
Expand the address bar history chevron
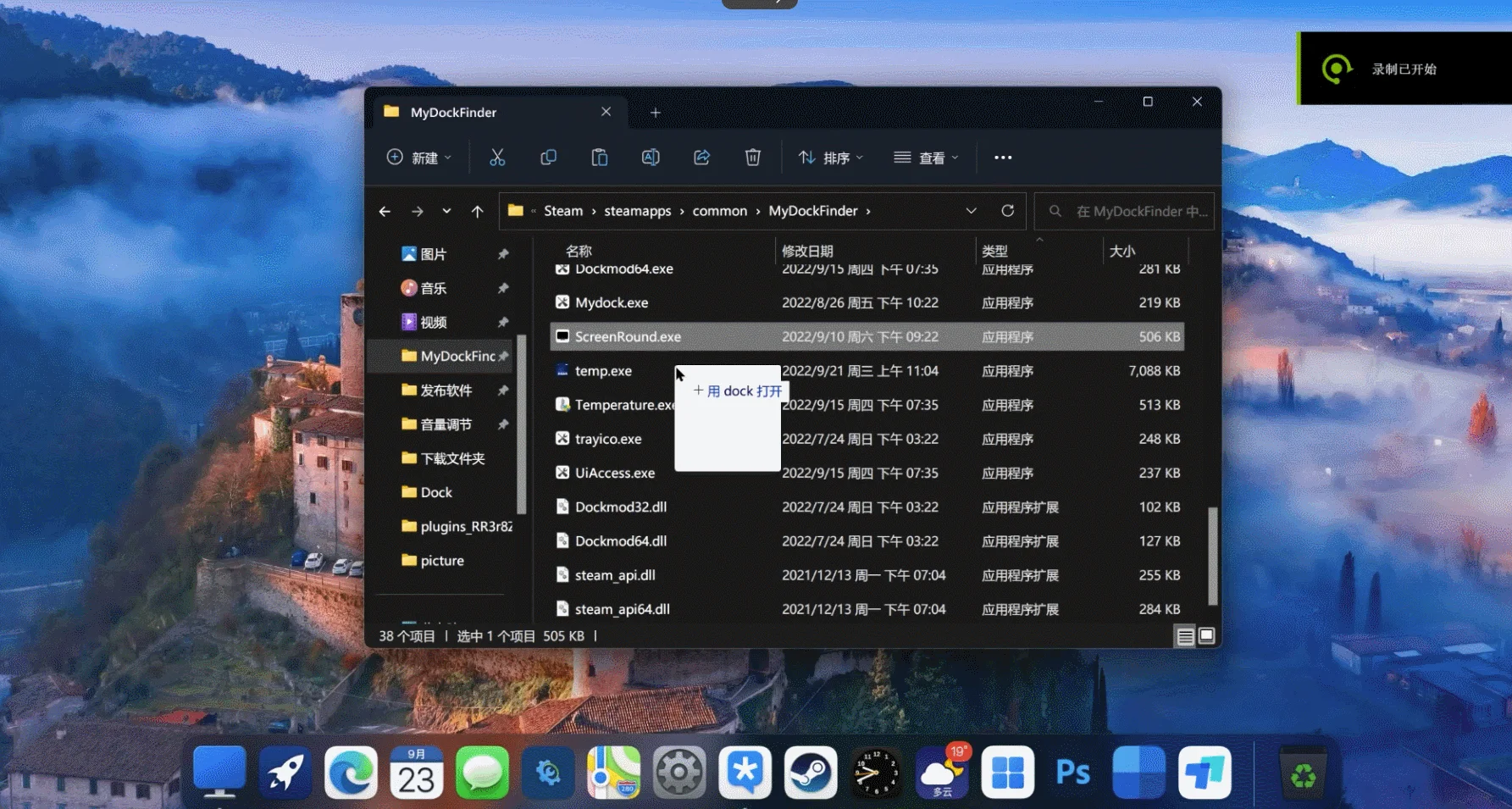[x=971, y=210]
